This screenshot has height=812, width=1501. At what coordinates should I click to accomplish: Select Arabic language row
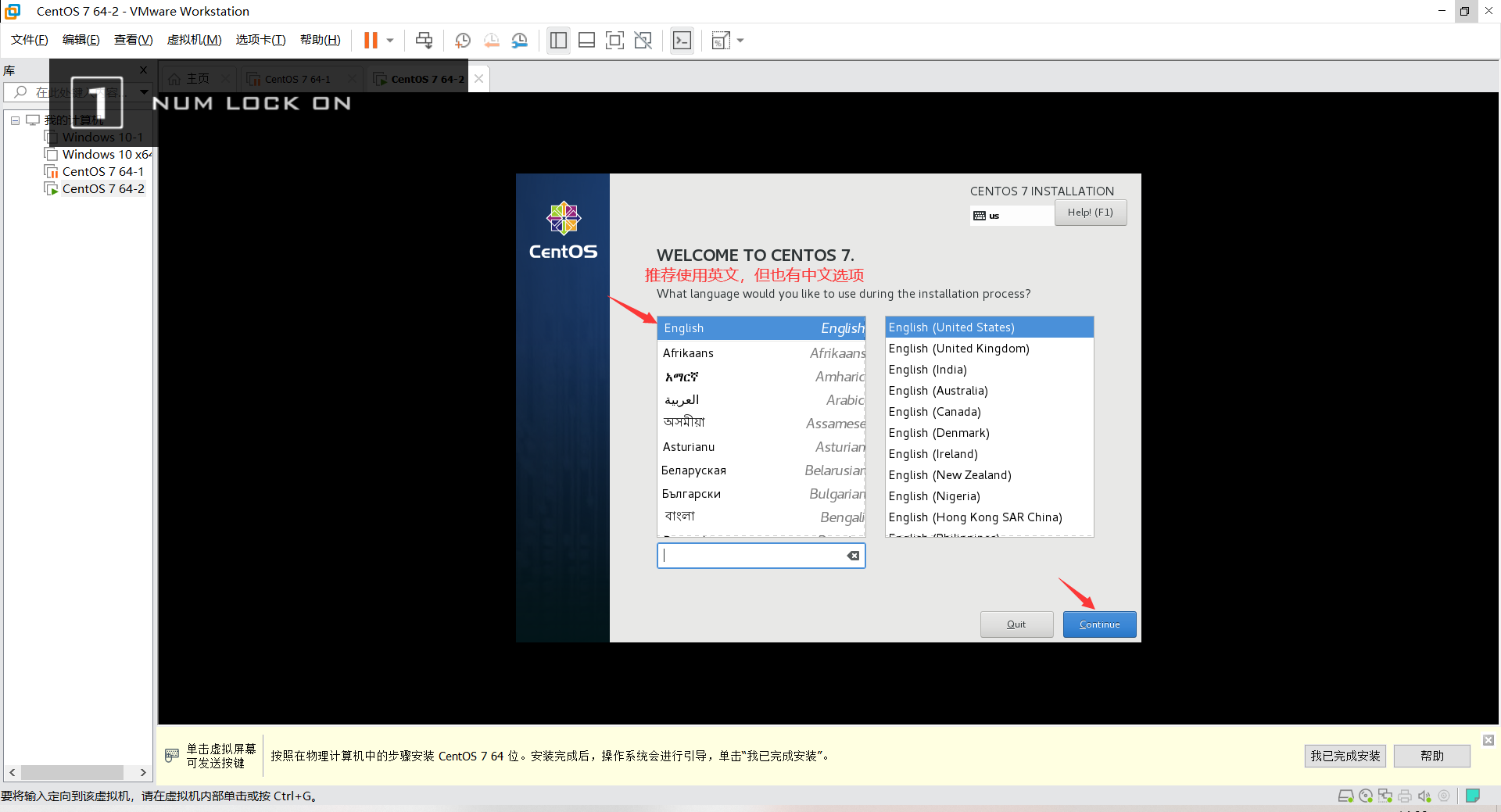761,400
